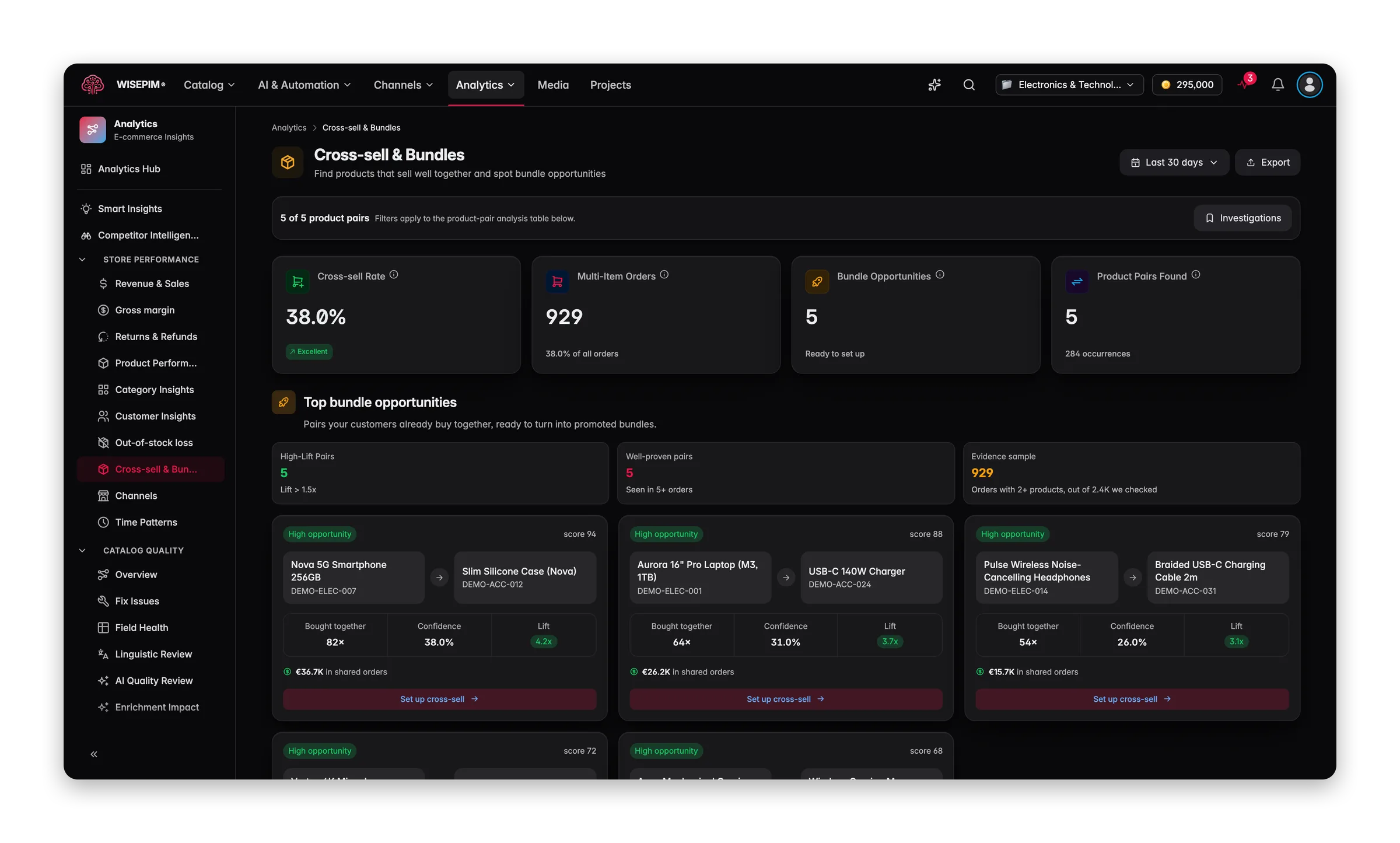Screen dimensions: 1400x843
Task: Click the info icon beside Bundle Opportunities
Action: (940, 275)
